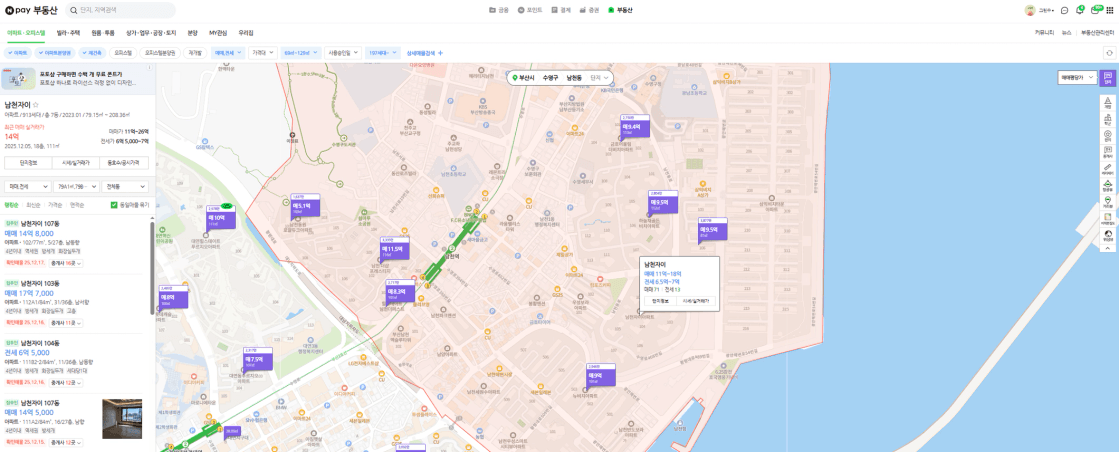The image size is (1119, 452).
Task: Click the notification bell icon
Action: 1080,10
